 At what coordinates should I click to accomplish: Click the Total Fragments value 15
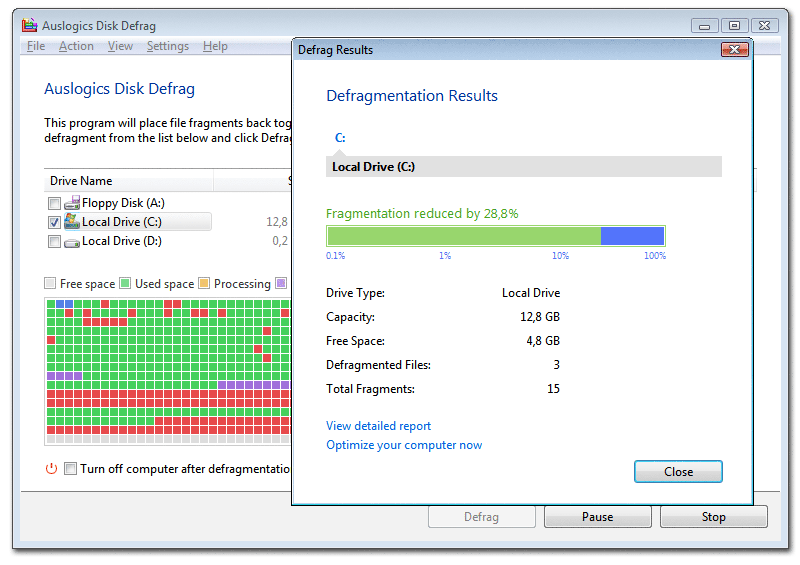tap(554, 389)
